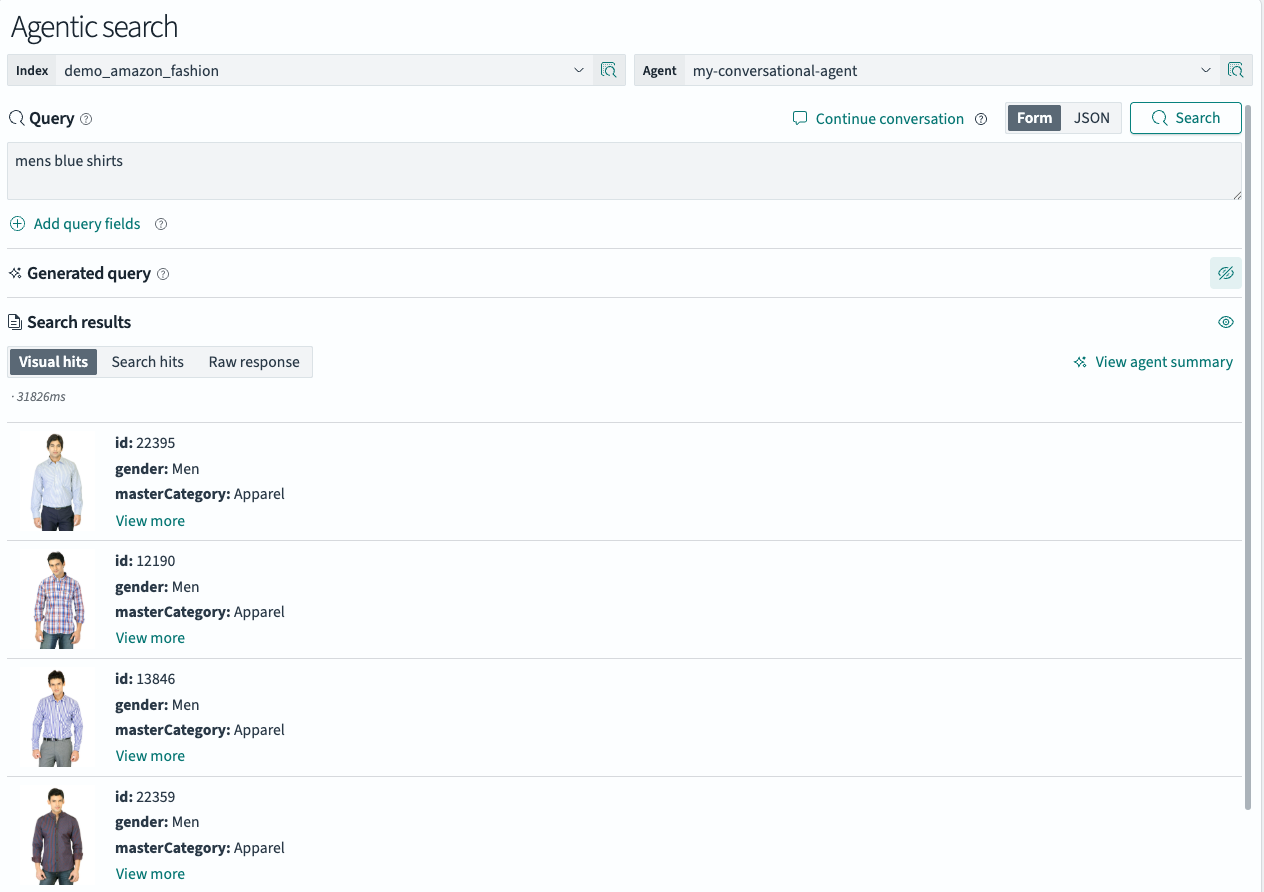
Task: Click the help icon next to Generated query
Action: coord(163,273)
